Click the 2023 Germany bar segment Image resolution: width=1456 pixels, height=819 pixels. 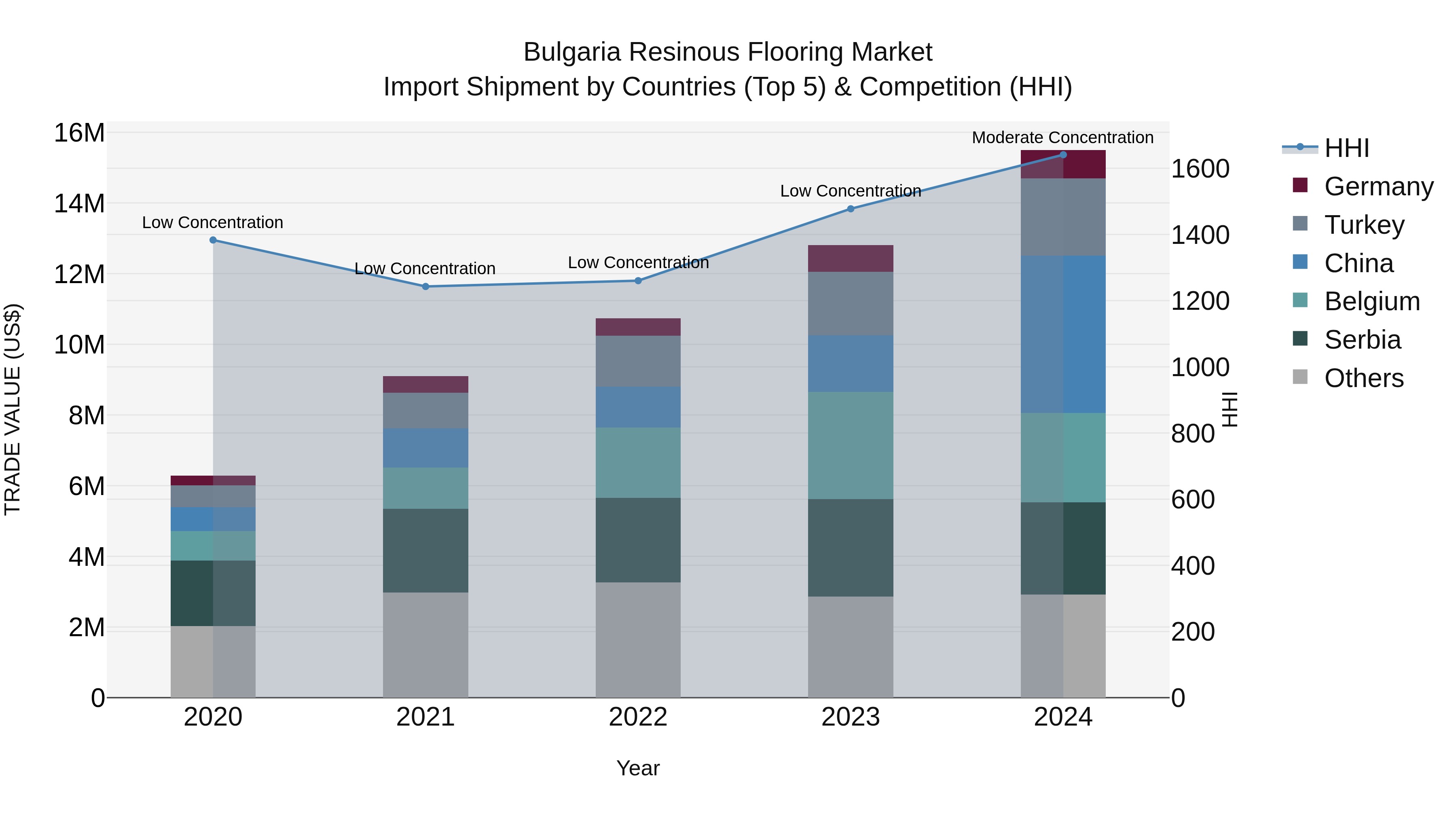pyautogui.click(x=851, y=258)
